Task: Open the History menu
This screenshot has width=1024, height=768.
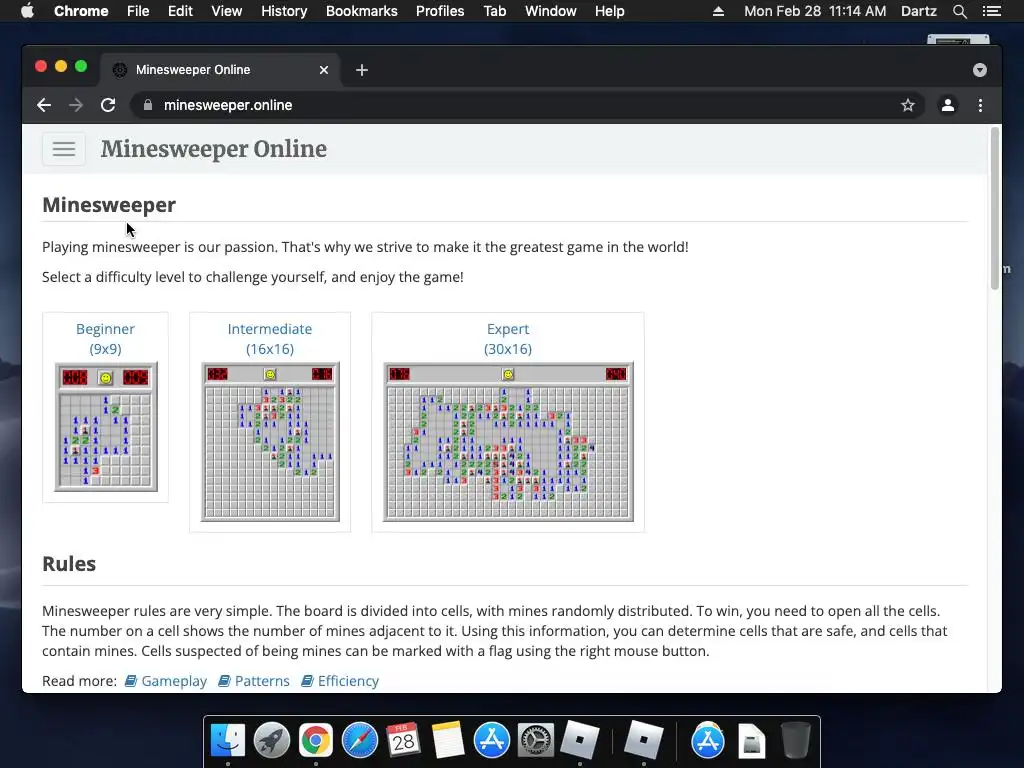Action: pyautogui.click(x=284, y=11)
